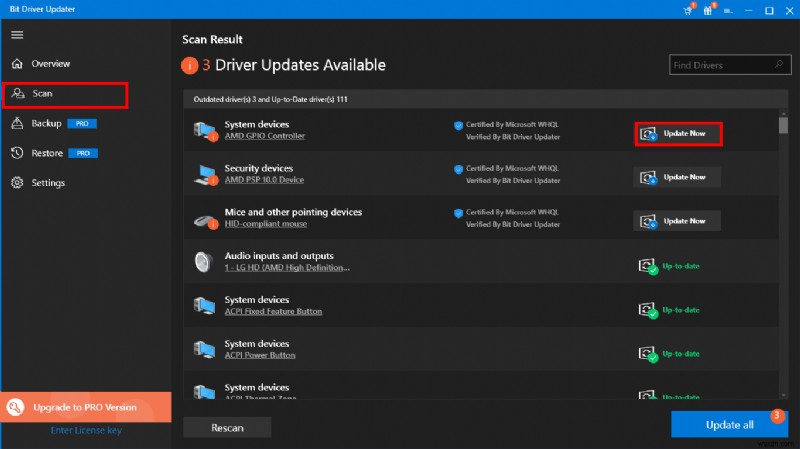Click the Settings gear icon
800x449 pixels.
tap(17, 182)
